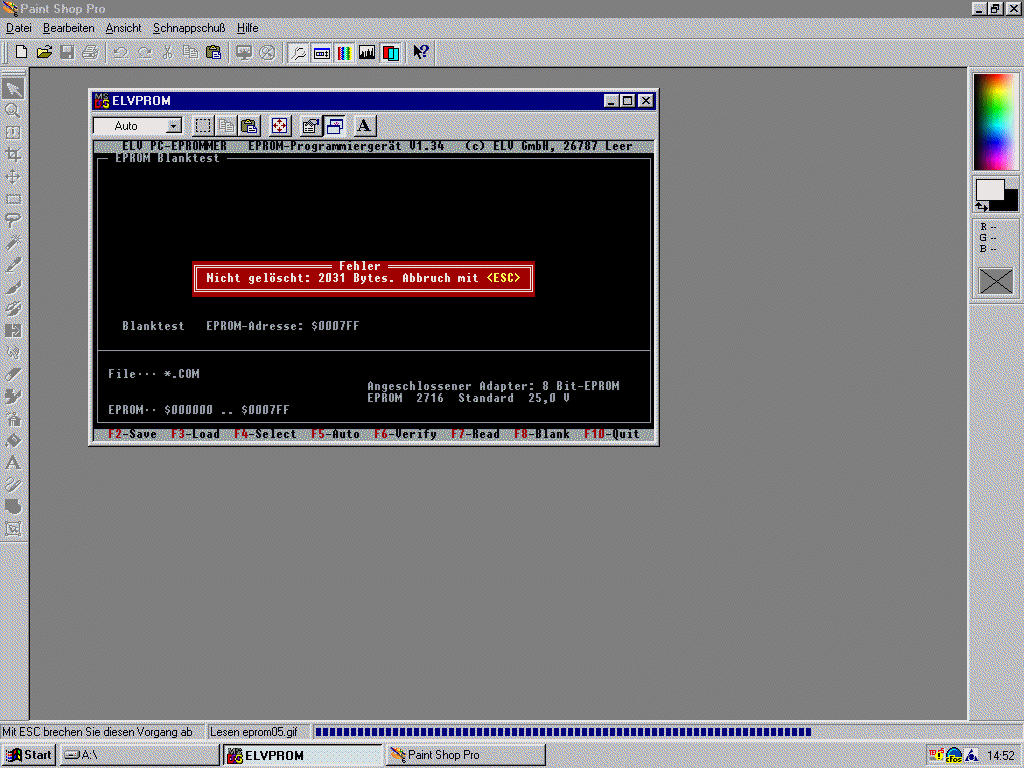This screenshot has width=1024, height=768.
Task: Swap foreground and background colors
Action: pyautogui.click(x=982, y=206)
